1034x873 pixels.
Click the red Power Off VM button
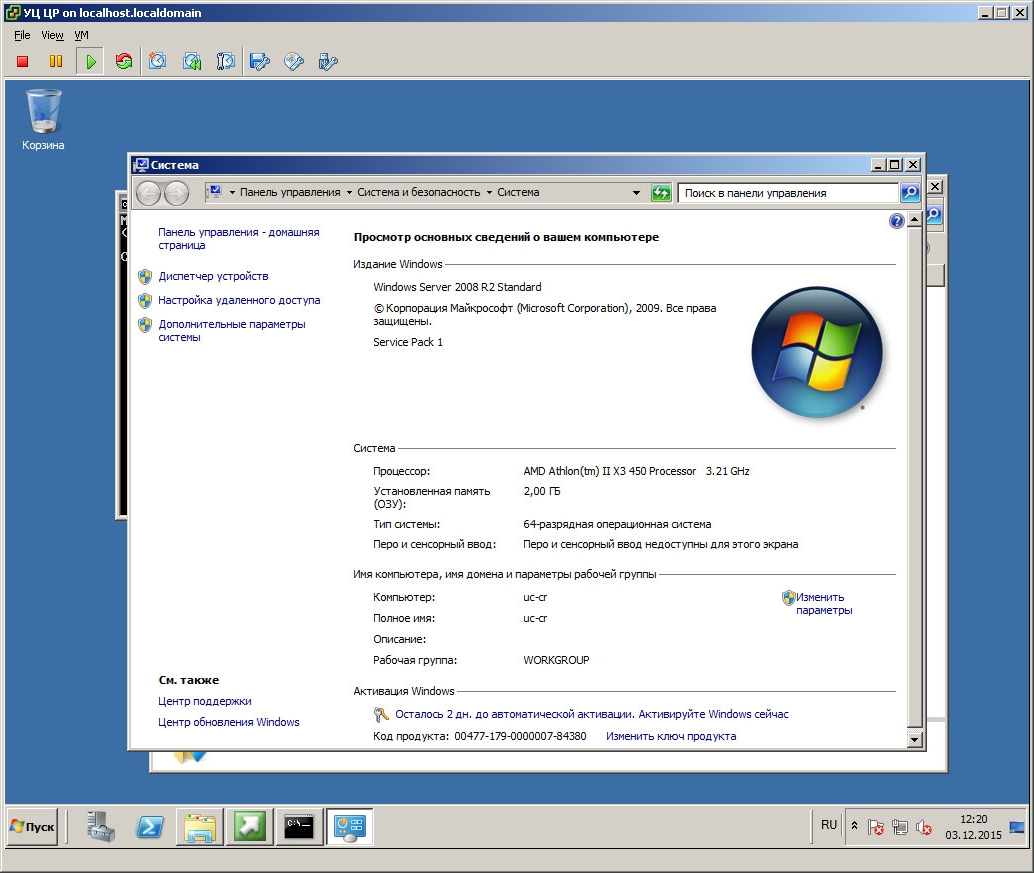[x=23, y=62]
